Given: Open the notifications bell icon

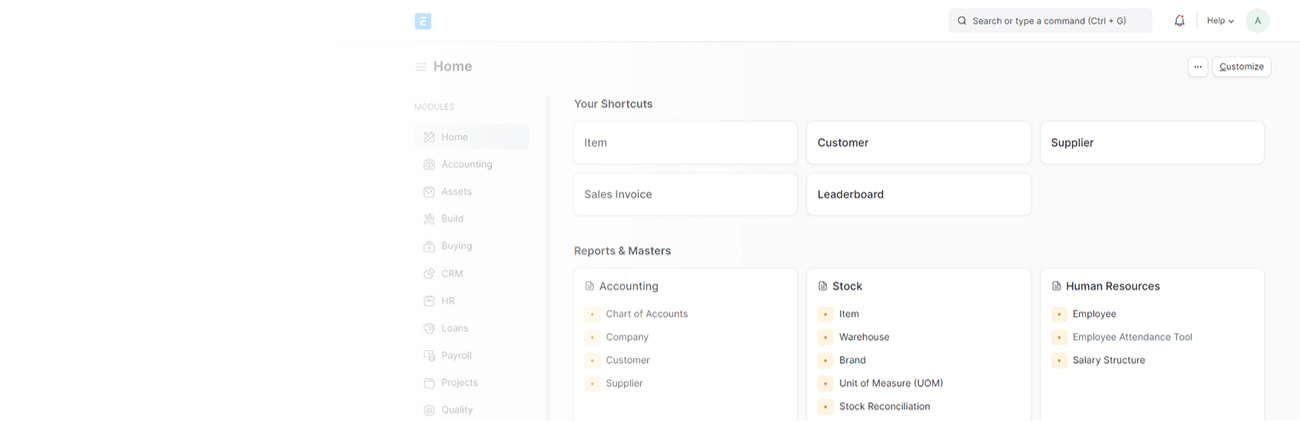Looking at the screenshot, I should [1179, 20].
